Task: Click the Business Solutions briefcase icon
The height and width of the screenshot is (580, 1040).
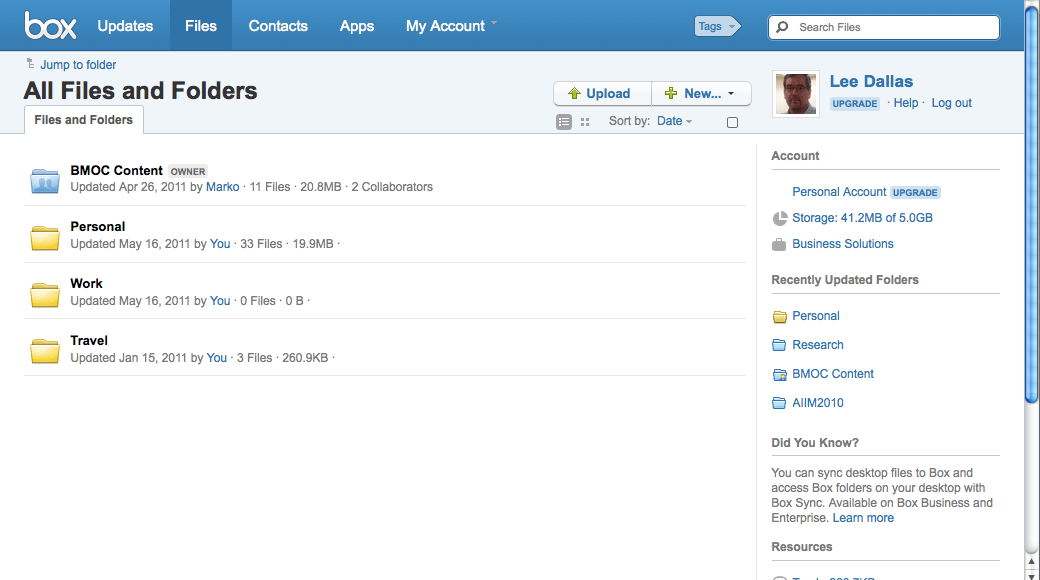Action: [778, 243]
